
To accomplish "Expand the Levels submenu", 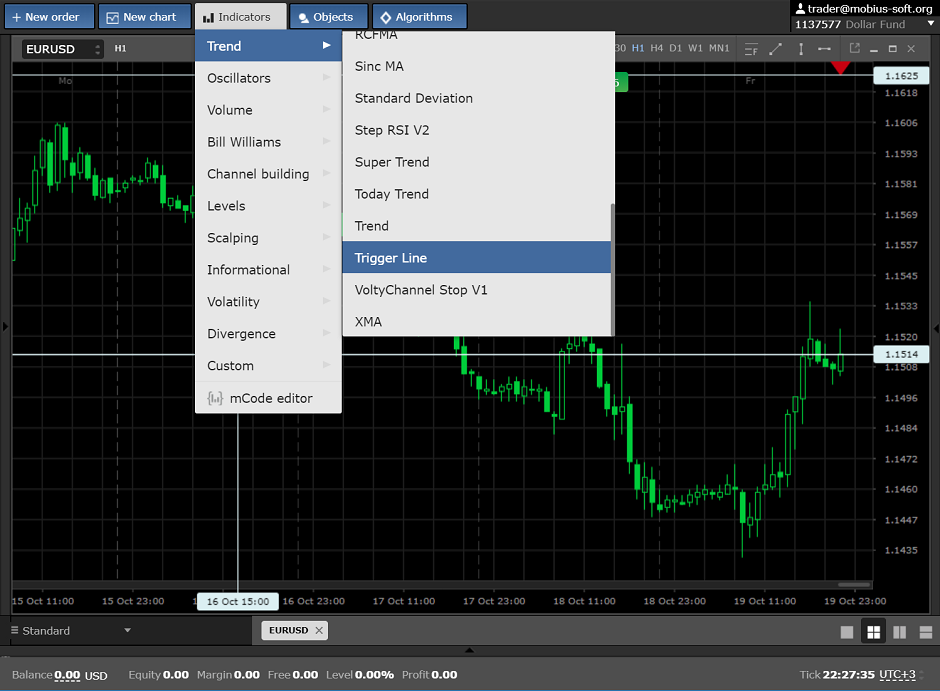I will click(x=269, y=206).
